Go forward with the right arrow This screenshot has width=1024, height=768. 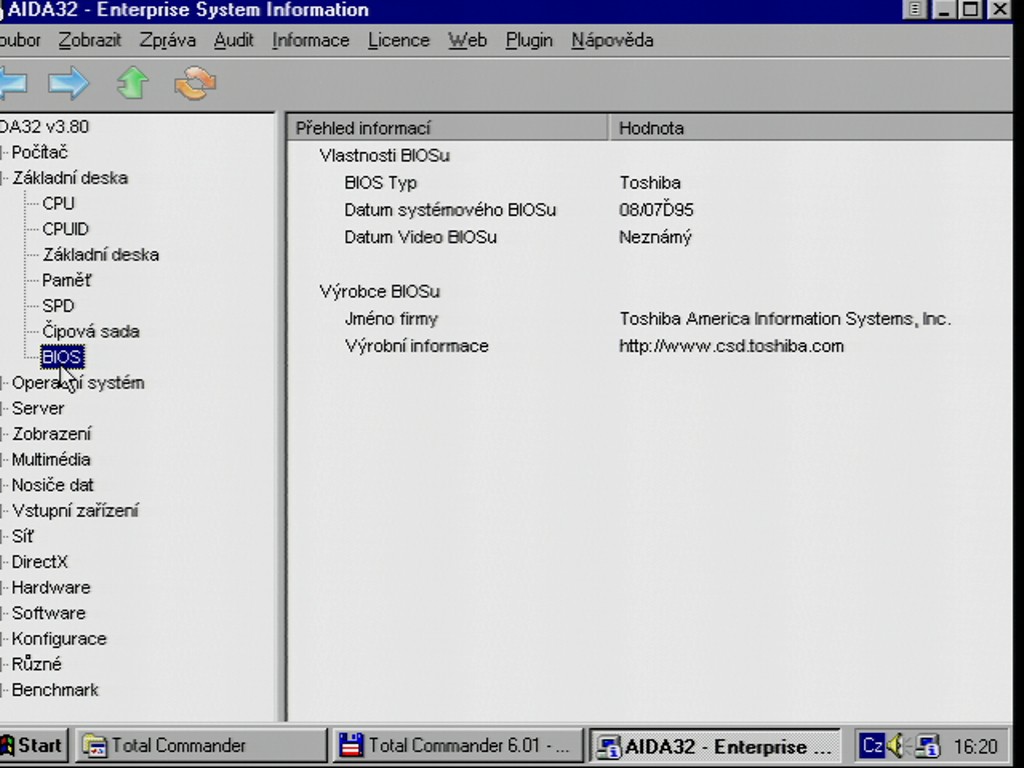coord(69,83)
